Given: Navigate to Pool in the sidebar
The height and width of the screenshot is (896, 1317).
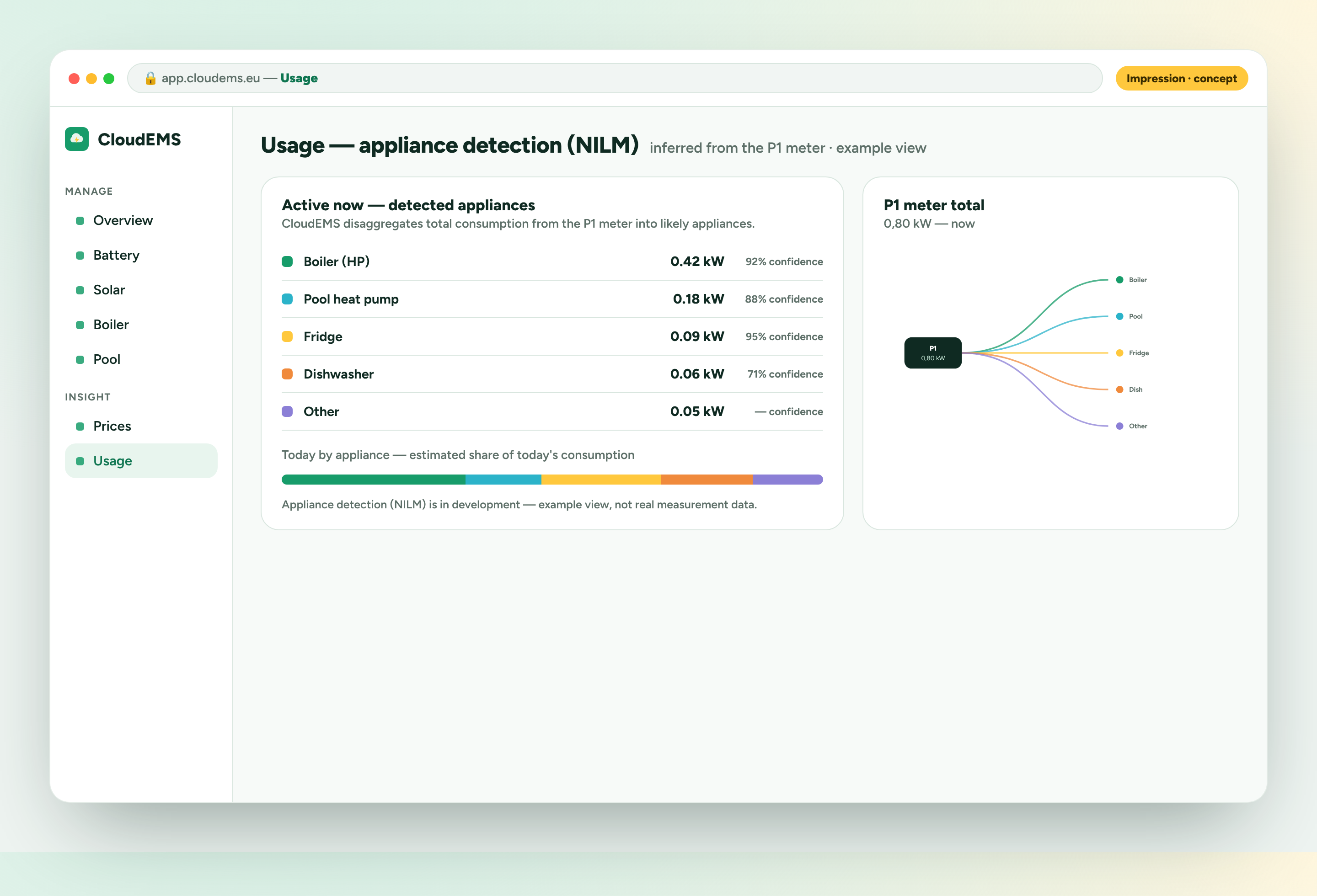Looking at the screenshot, I should click(x=141, y=359).
